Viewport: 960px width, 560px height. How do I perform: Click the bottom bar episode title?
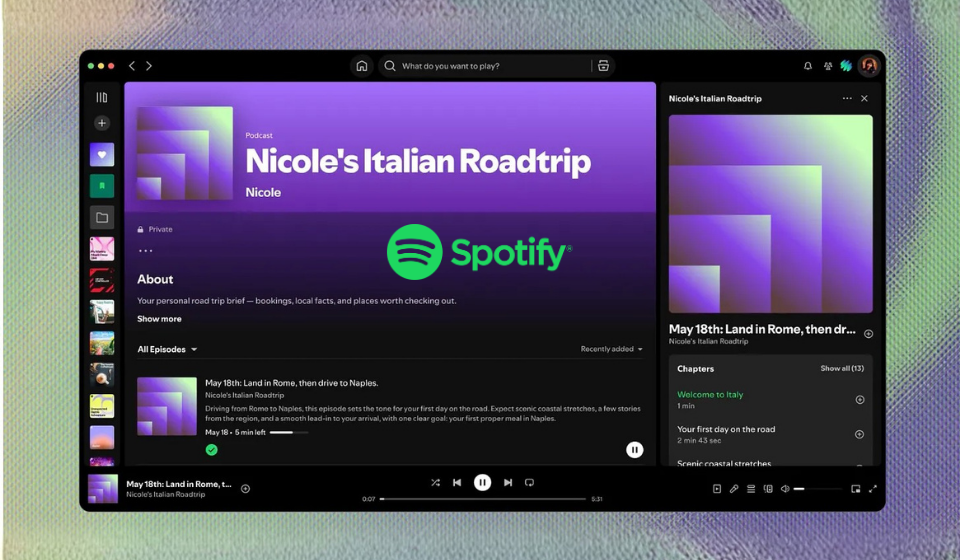point(179,484)
